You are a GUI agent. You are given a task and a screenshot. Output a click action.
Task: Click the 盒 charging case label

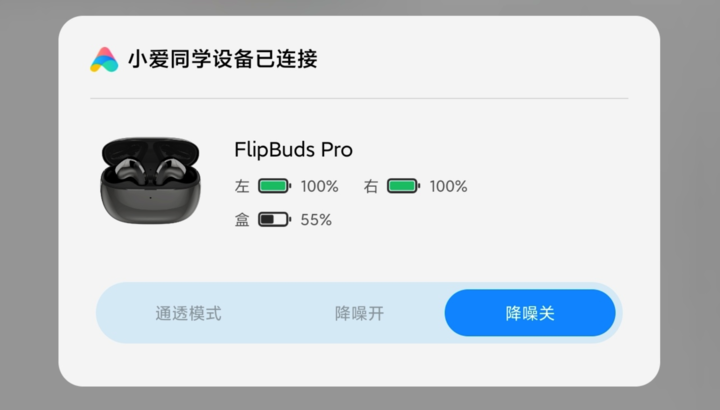click(x=242, y=219)
